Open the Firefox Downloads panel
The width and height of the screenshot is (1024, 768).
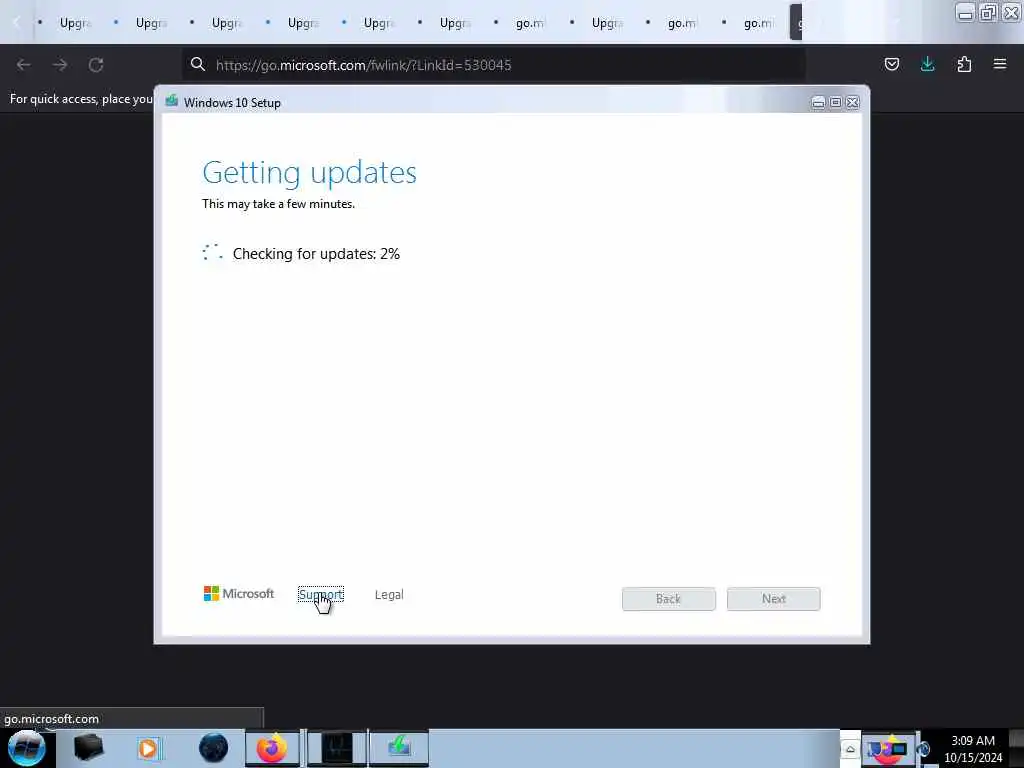[927, 64]
